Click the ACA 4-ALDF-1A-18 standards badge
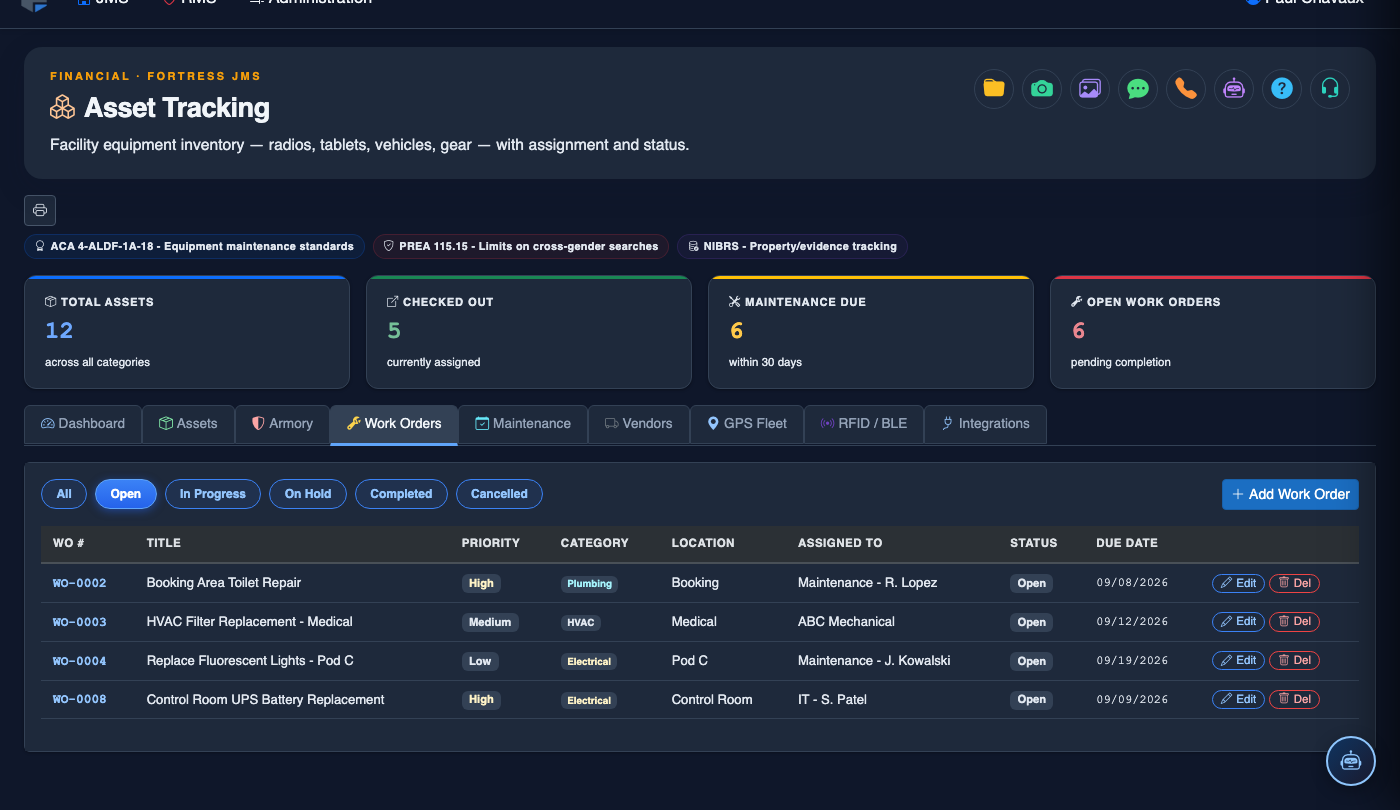The height and width of the screenshot is (810, 1400). point(194,246)
